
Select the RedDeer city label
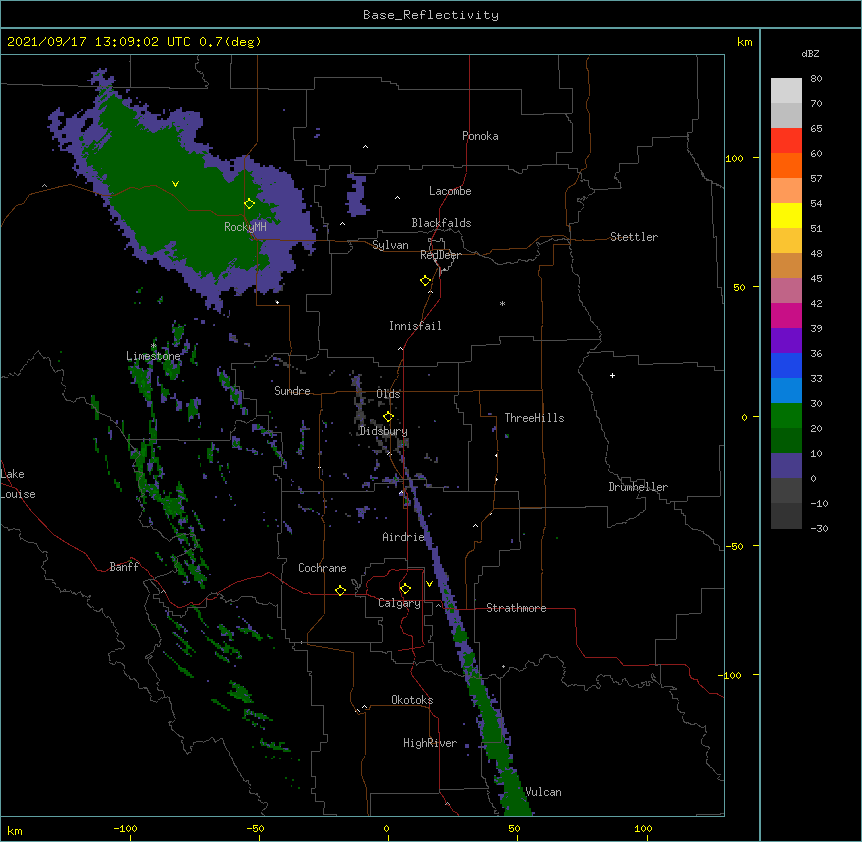[440, 255]
